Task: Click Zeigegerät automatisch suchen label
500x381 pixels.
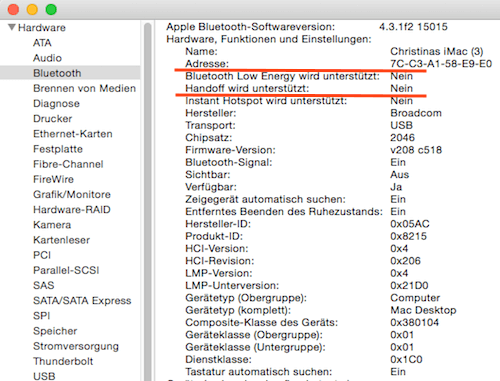Action: tap(265, 199)
